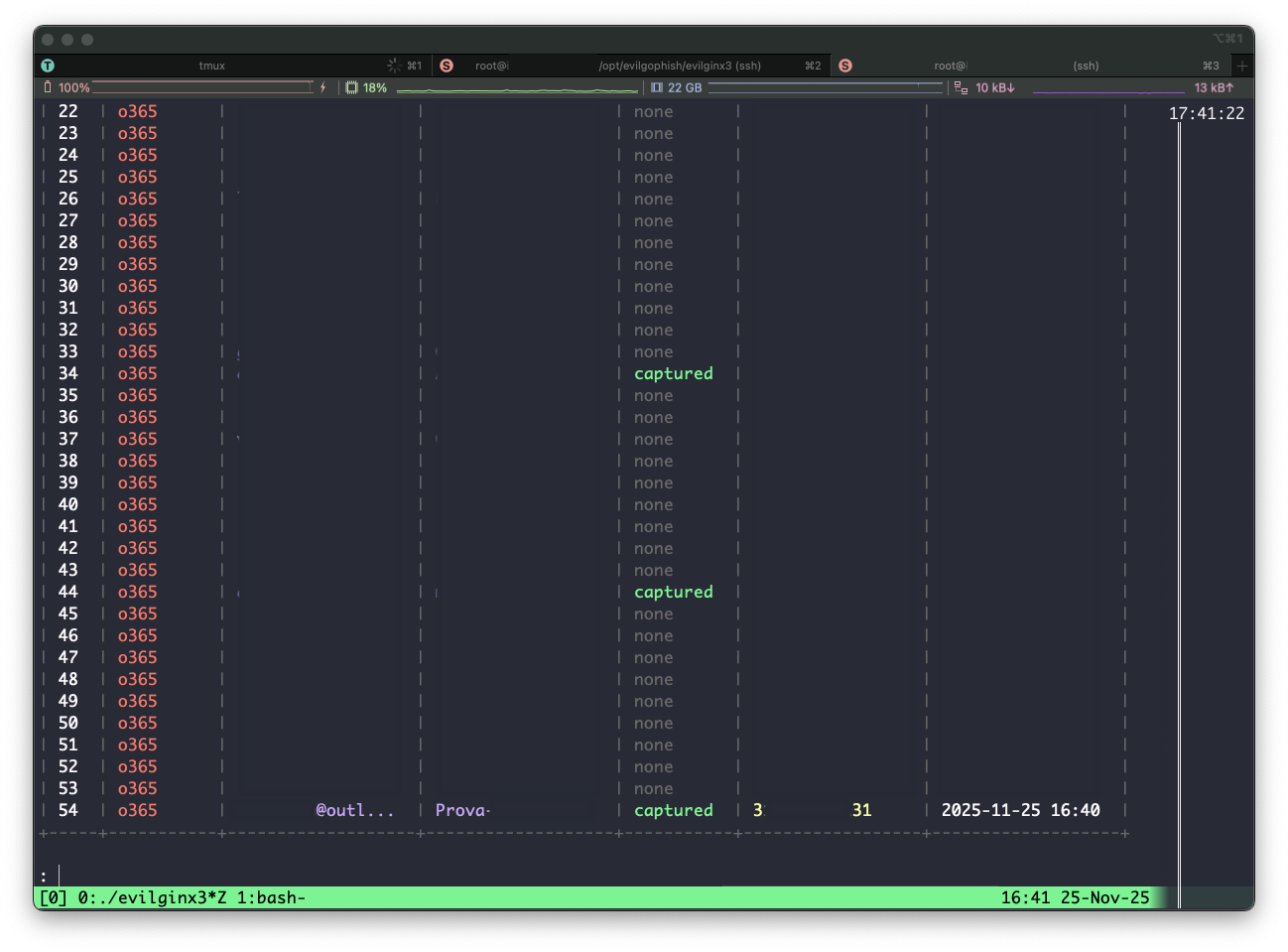This screenshot has height=952, width=1288.
Task: Select the 0:./evilginx3 window in tmux status bar
Action: point(152,897)
